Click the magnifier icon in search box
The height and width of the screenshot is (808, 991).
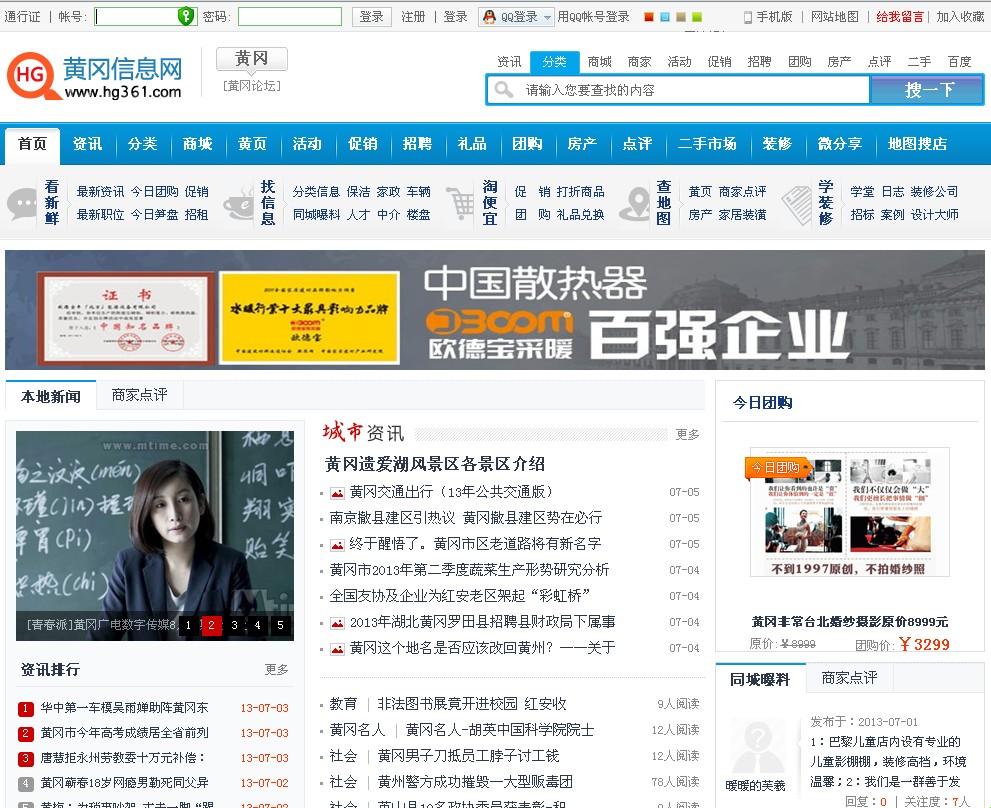point(504,90)
